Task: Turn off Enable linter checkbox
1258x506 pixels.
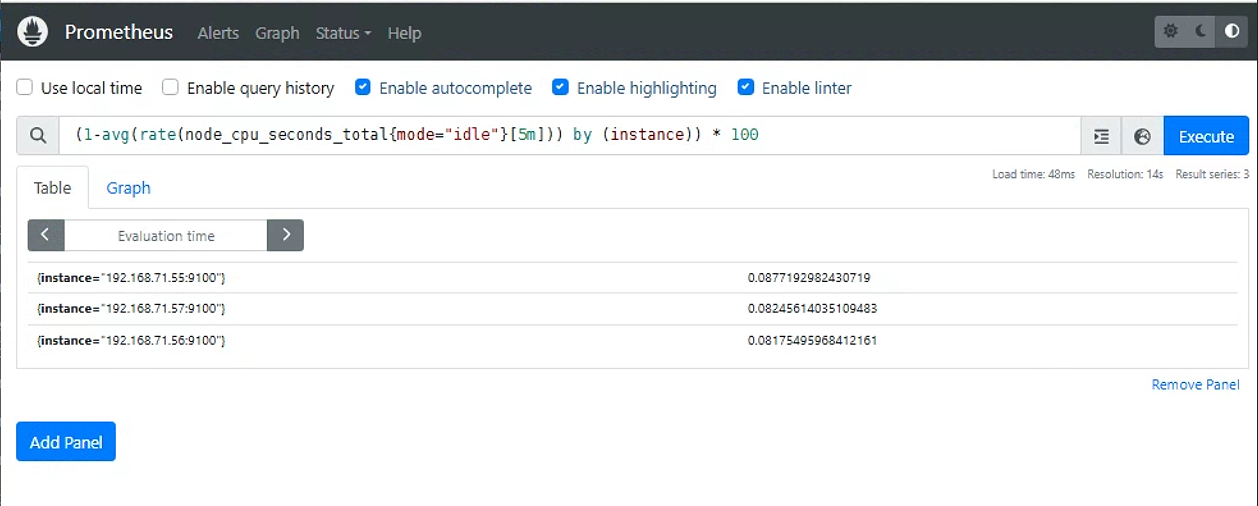Action: click(x=745, y=87)
